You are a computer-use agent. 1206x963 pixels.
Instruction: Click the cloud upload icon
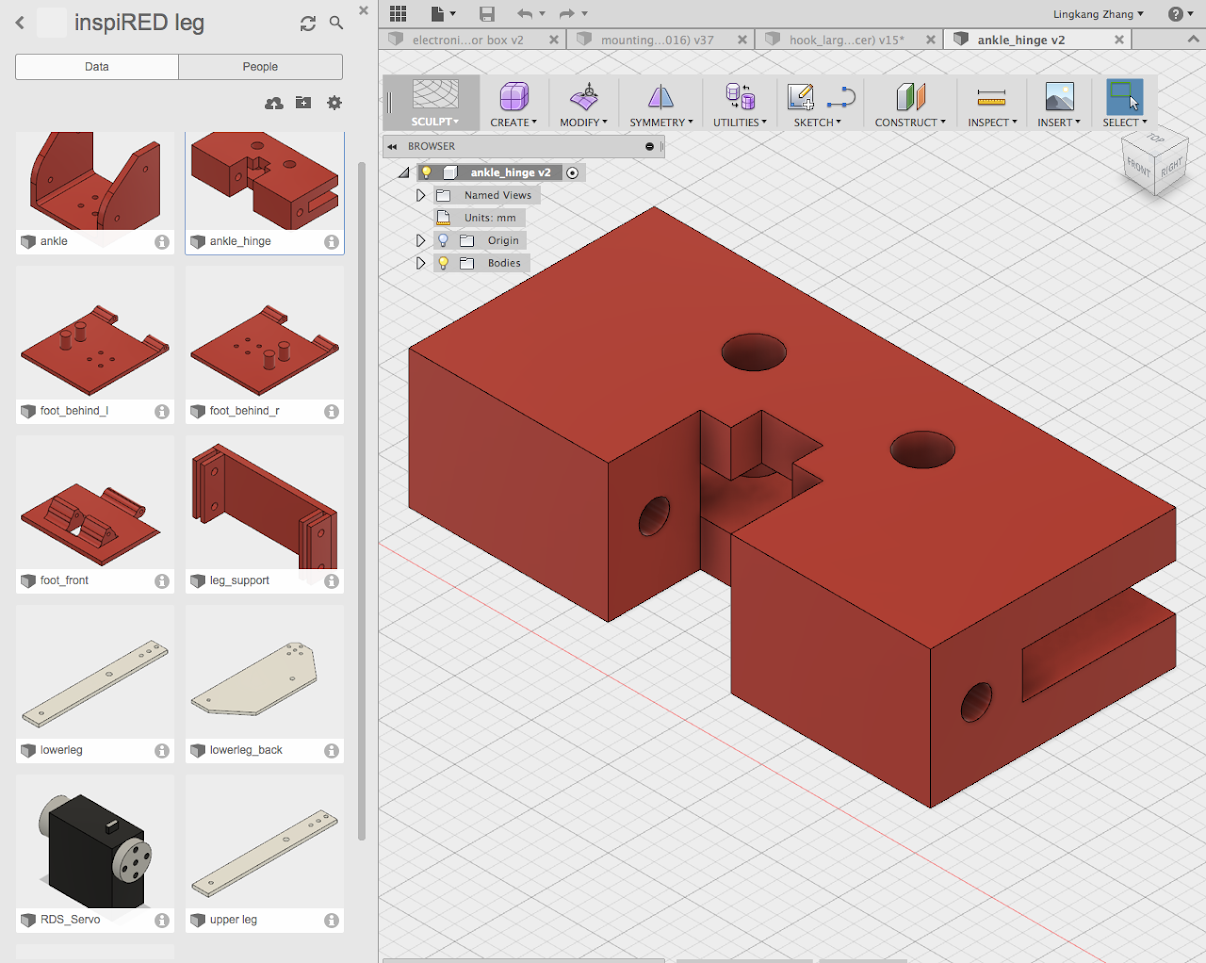click(273, 103)
